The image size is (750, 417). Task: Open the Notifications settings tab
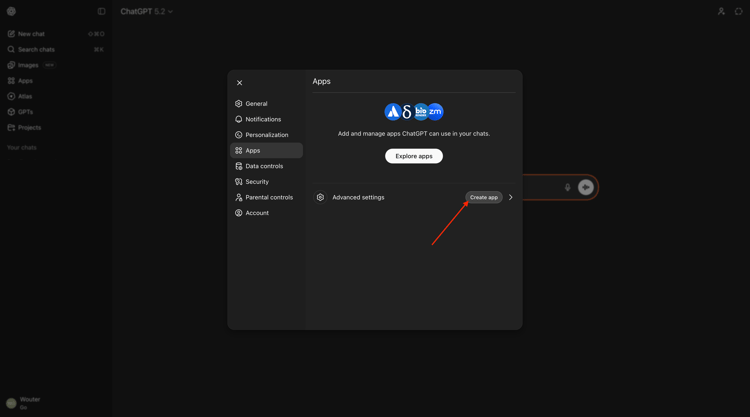[x=266, y=119]
